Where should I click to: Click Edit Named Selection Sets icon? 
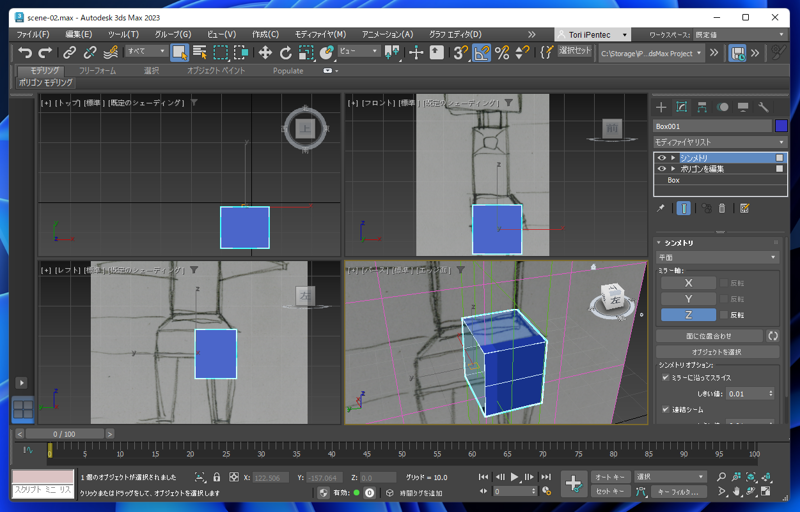(x=546, y=52)
